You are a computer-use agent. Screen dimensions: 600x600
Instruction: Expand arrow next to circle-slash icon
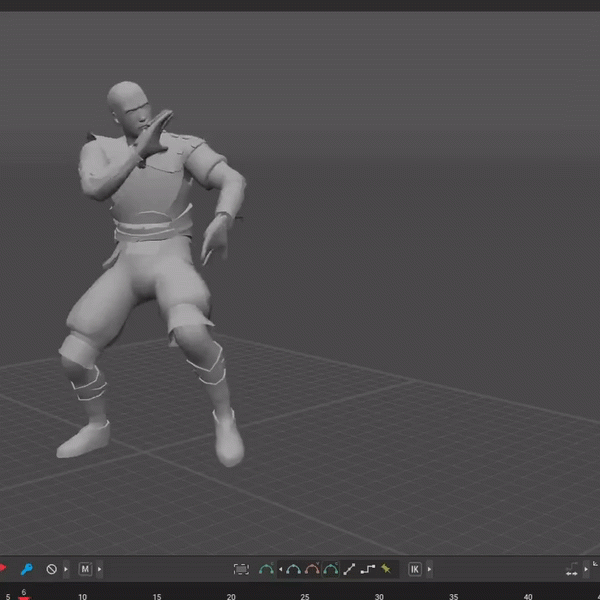tap(66, 569)
